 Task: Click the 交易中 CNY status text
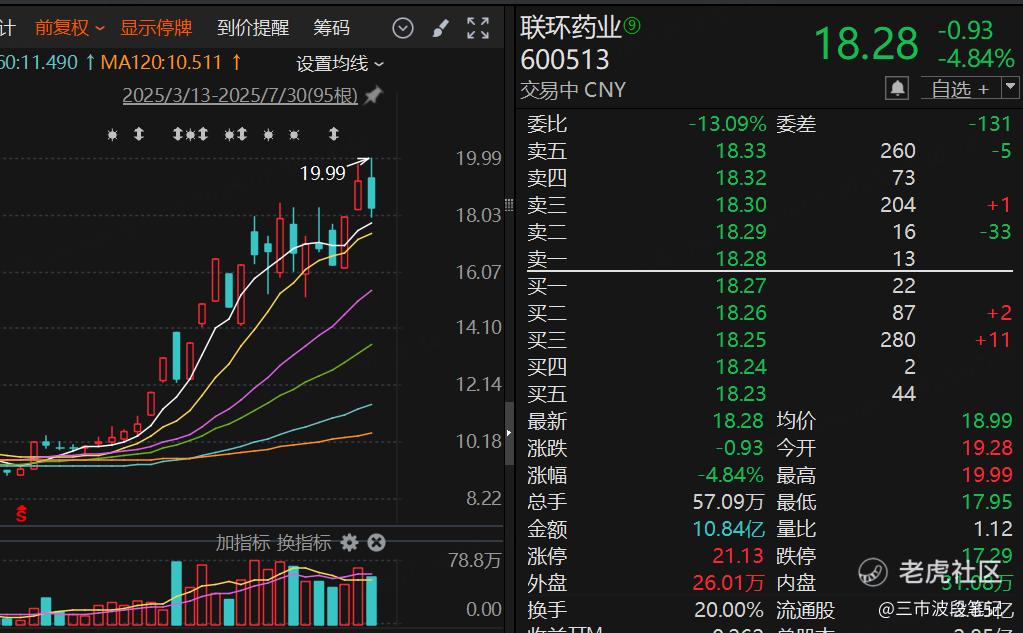click(573, 89)
